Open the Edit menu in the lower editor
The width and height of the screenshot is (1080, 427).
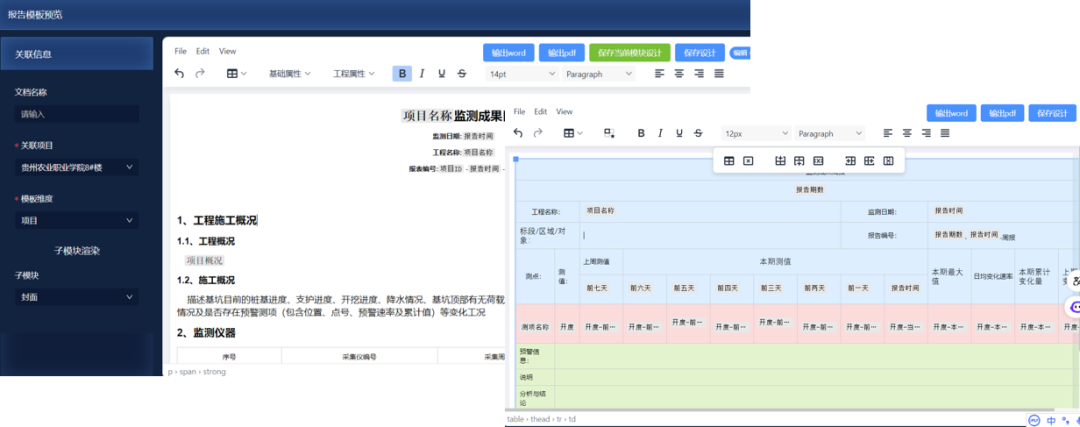click(541, 112)
